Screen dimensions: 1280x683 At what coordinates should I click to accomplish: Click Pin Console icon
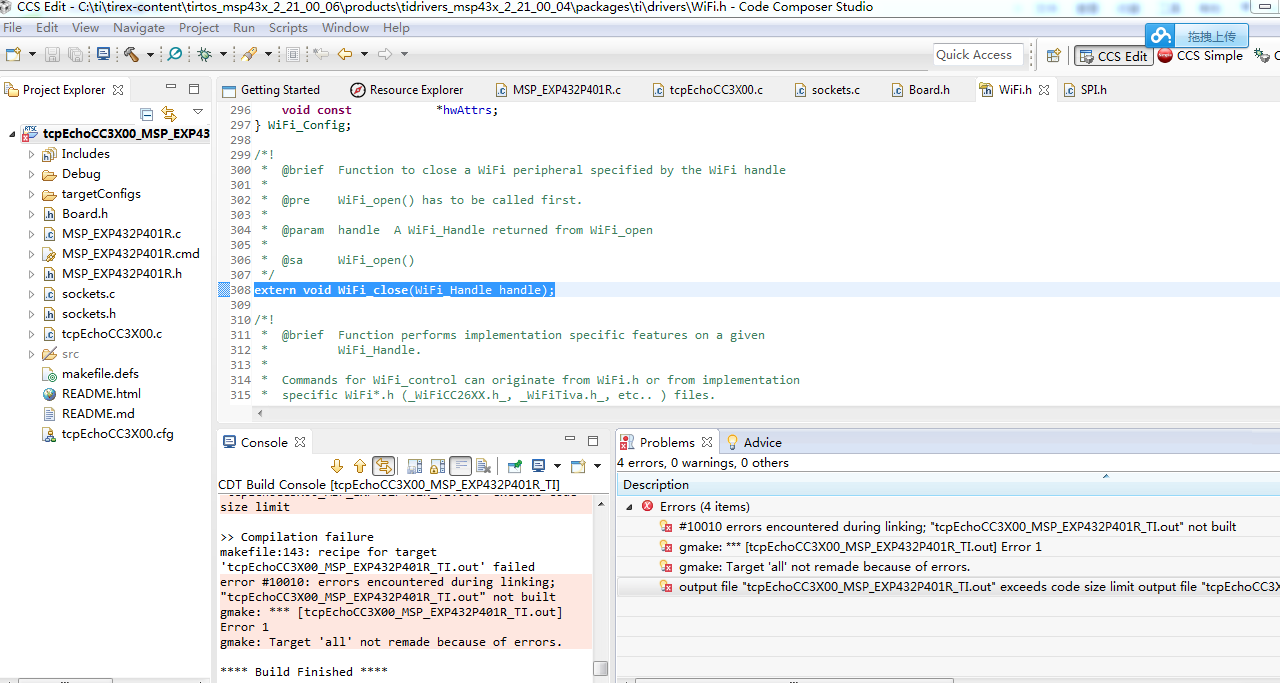pos(514,466)
